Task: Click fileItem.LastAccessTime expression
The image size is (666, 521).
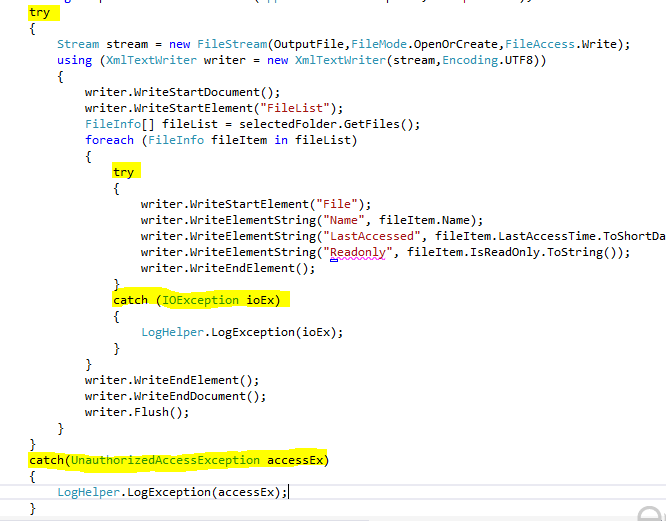Action: click(x=515, y=237)
